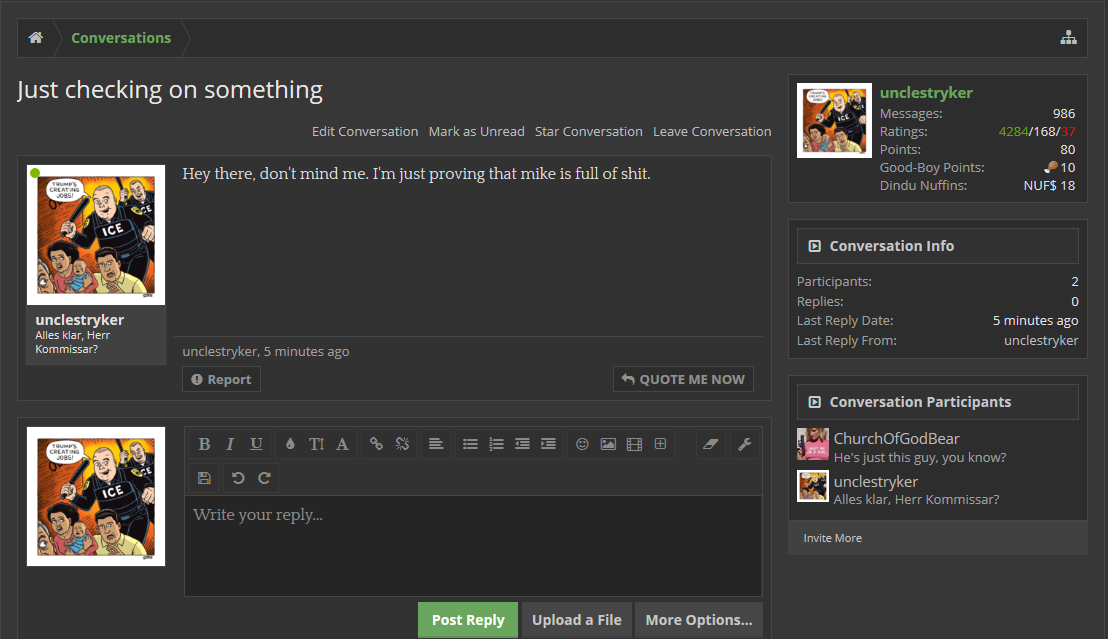Toggle Underline formatting in editor
The width and height of the screenshot is (1108, 639).
[x=256, y=444]
